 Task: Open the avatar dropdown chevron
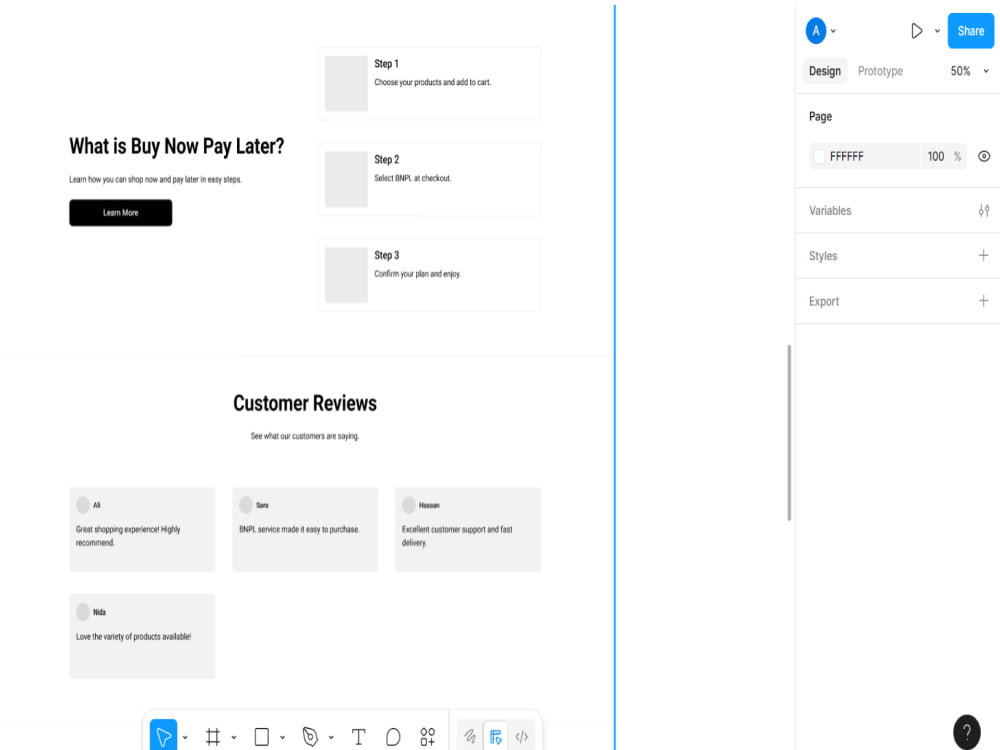[833, 31]
